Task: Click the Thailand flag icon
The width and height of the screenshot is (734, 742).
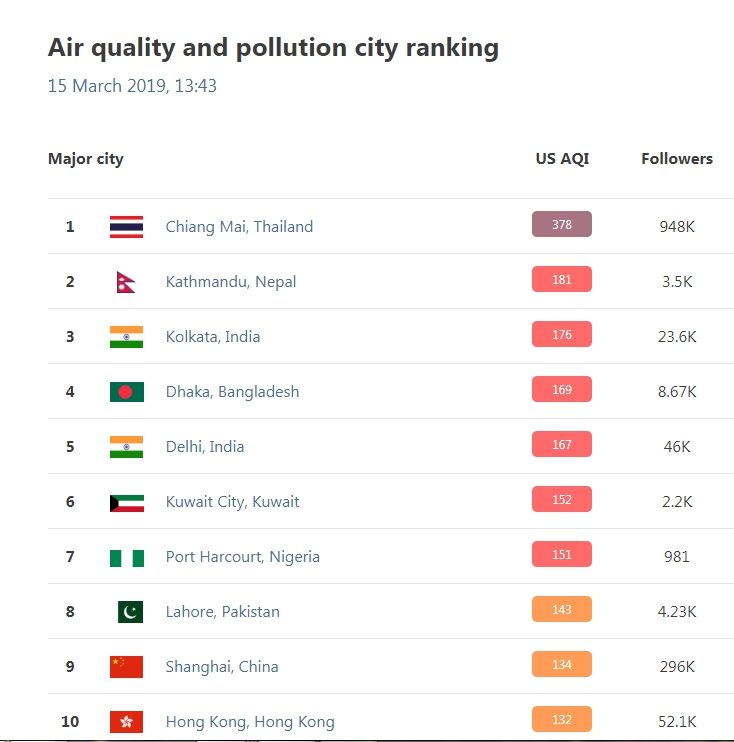Action: coord(126,227)
